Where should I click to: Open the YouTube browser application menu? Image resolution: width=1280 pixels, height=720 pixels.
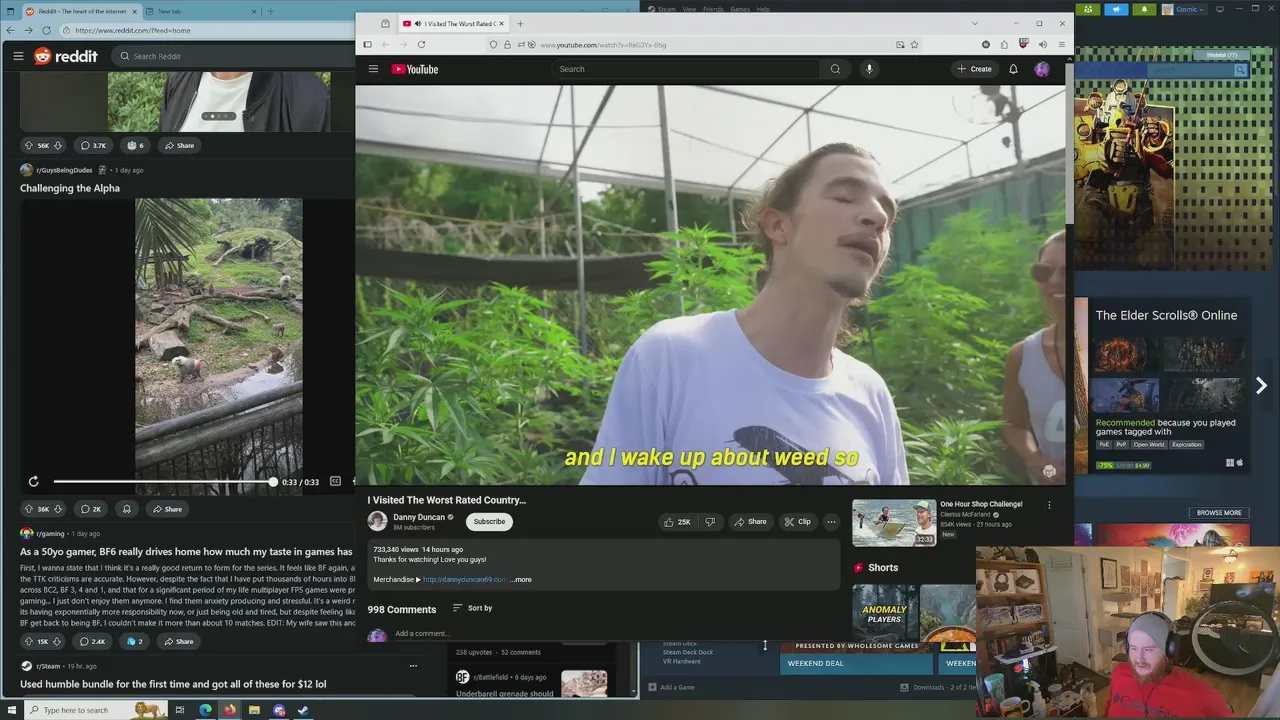(x=1061, y=44)
